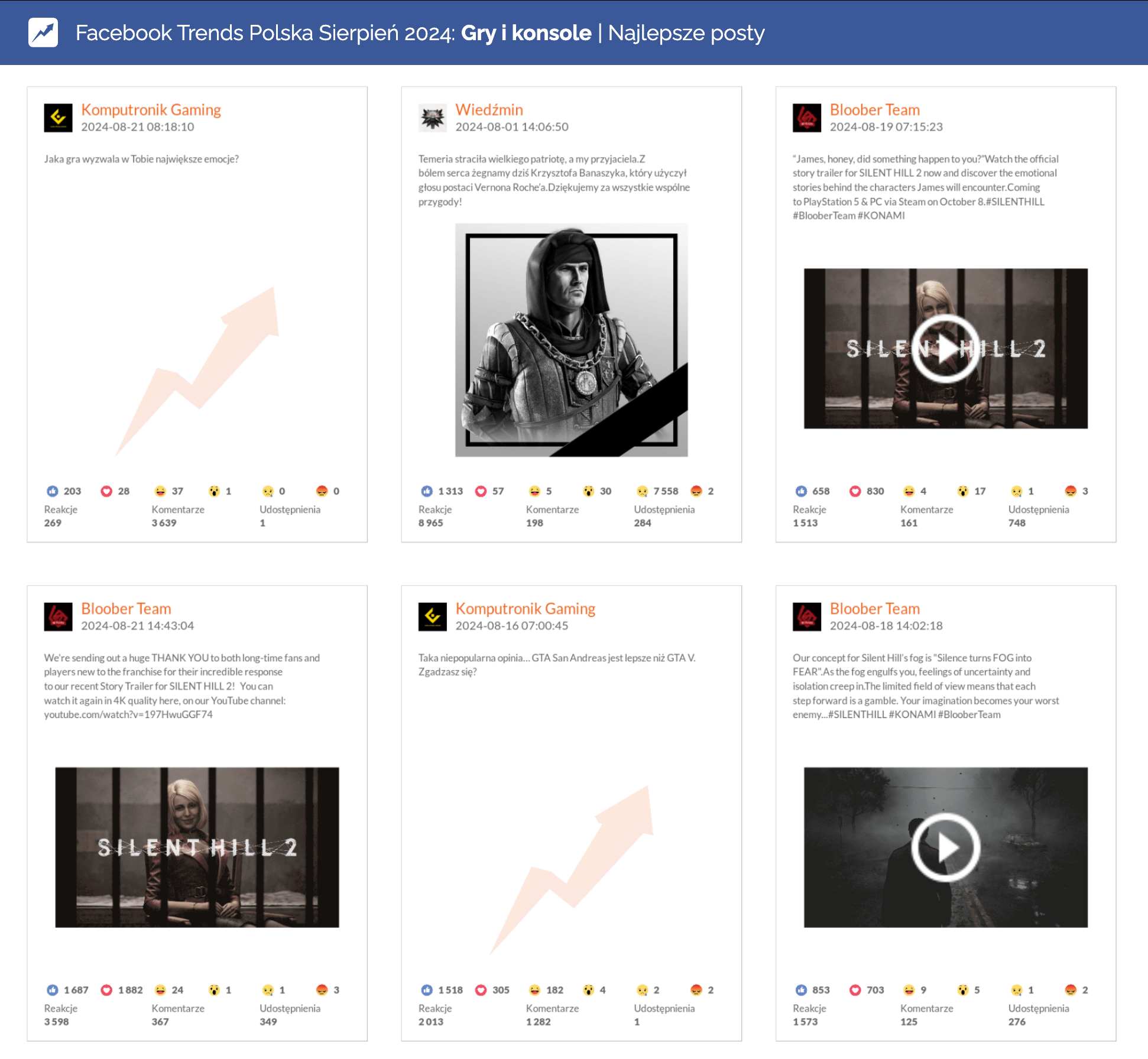Click 'Najlepsze posty' heading in header
This screenshot has height=1059, width=1148.
click(686, 34)
